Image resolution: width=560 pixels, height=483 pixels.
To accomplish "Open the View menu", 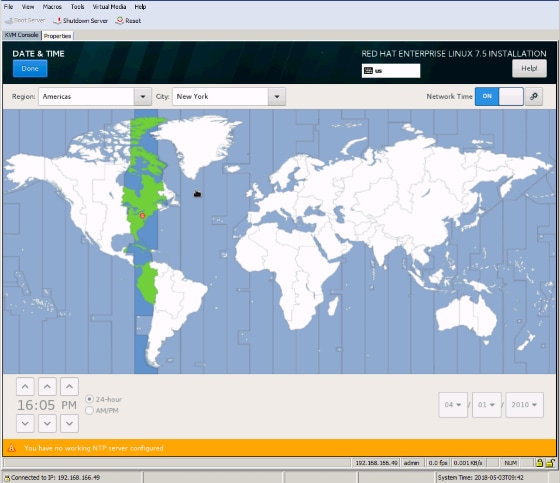I will pyautogui.click(x=28, y=6).
